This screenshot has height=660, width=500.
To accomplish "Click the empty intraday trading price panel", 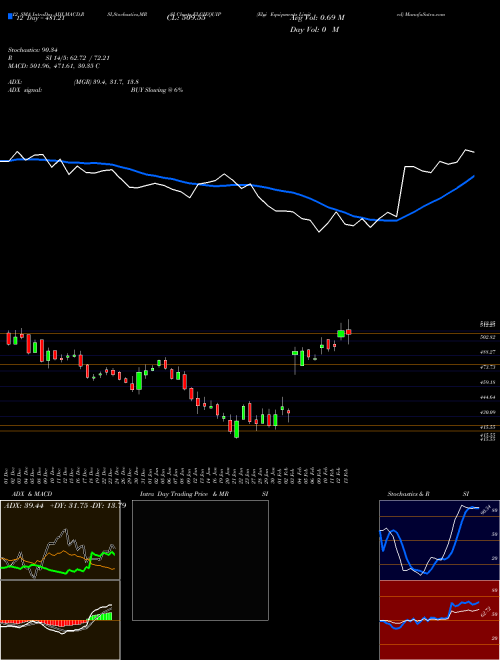I will click(x=200, y=560).
